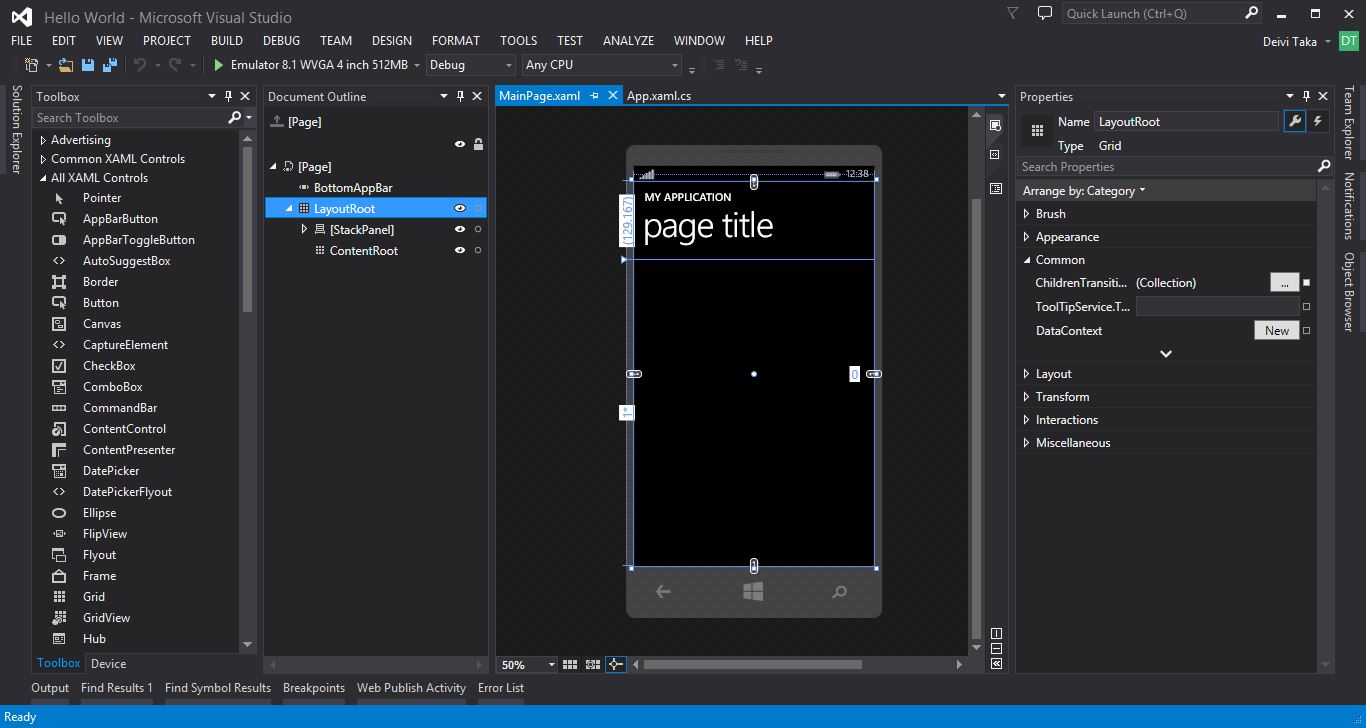Open the Debug configuration dropdown
Screen dimensions: 1366x728
(470, 65)
